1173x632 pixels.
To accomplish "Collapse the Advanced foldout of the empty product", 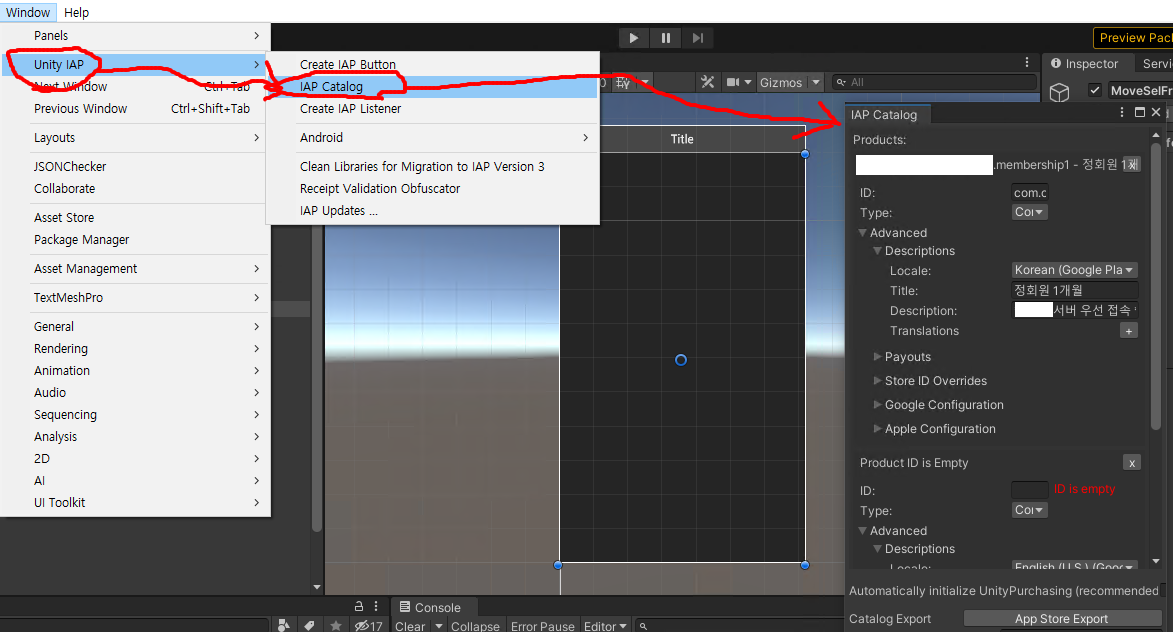I will [x=863, y=530].
